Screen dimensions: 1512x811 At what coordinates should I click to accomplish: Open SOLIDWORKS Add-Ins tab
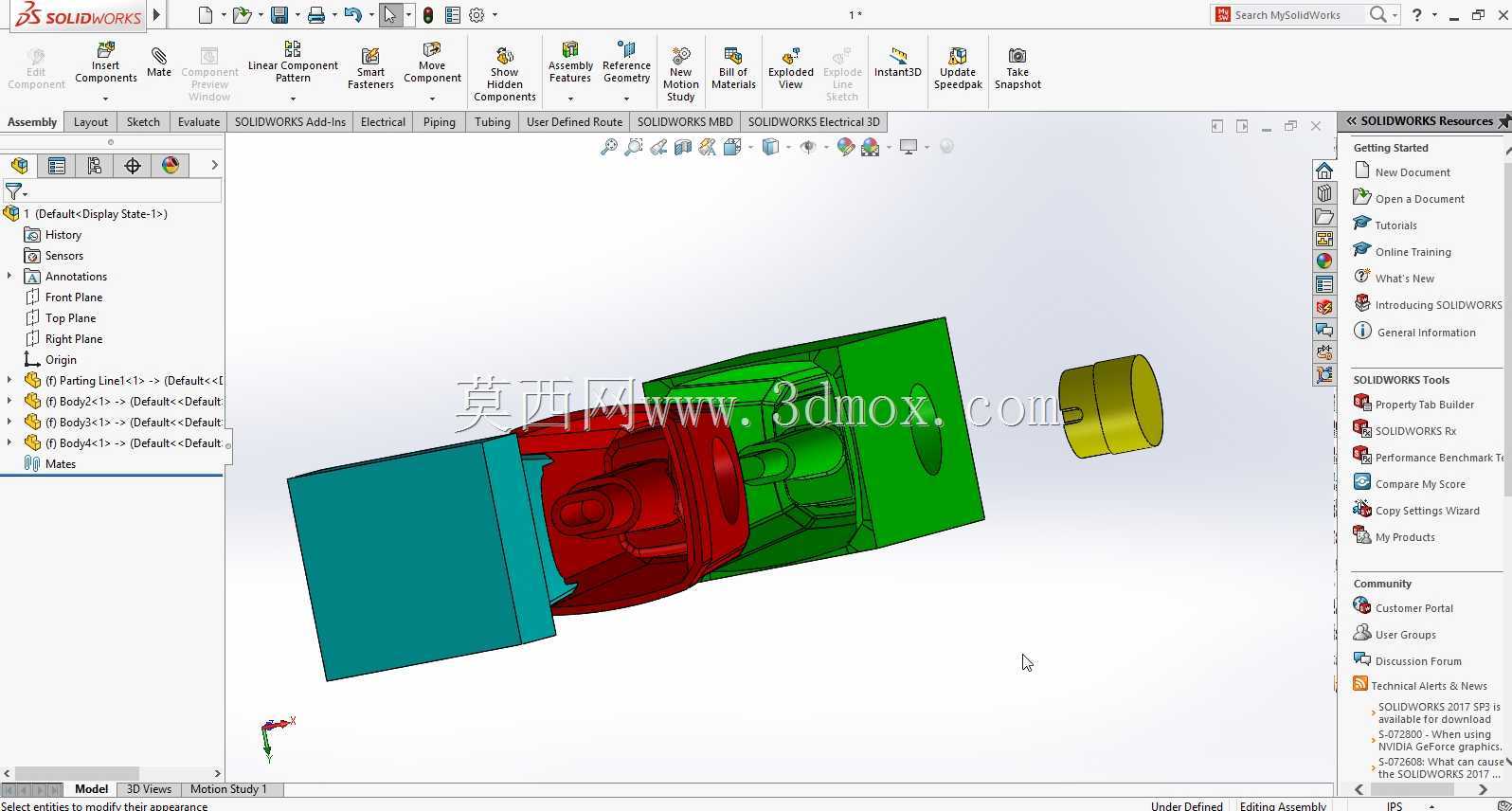pyautogui.click(x=290, y=122)
